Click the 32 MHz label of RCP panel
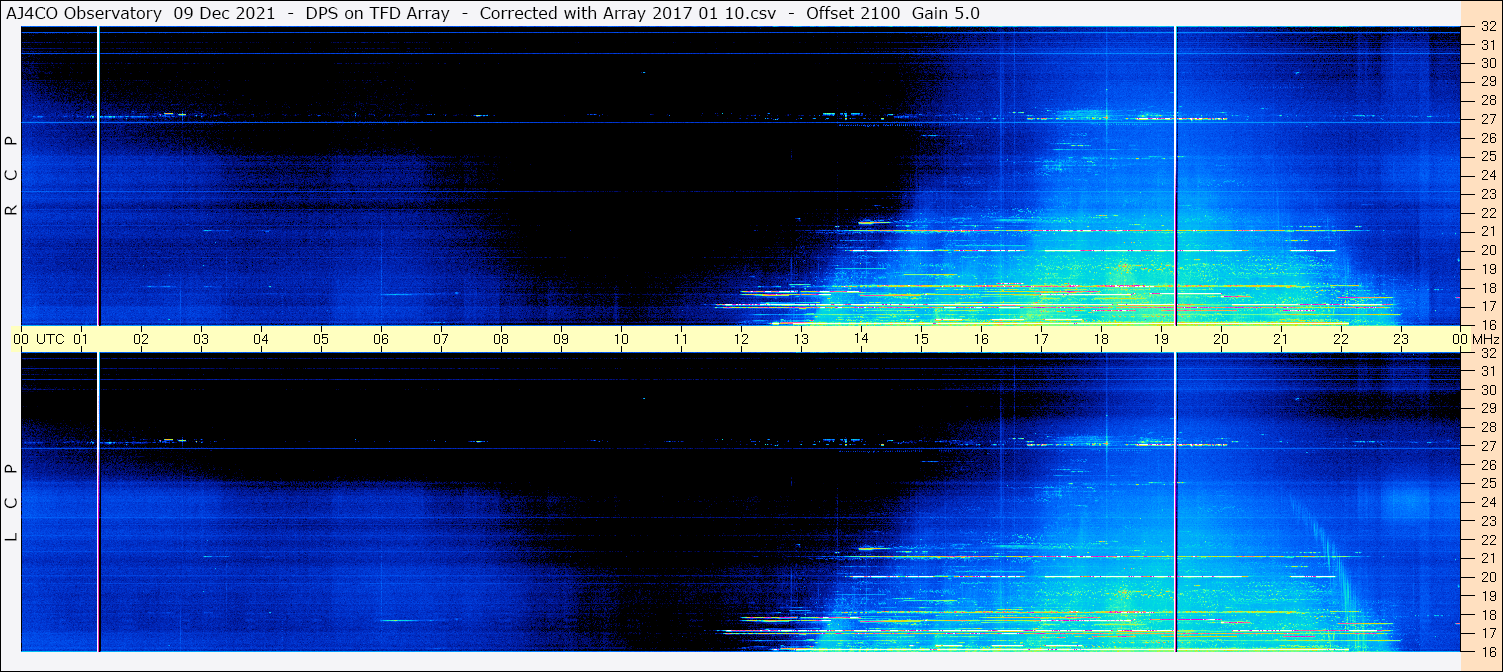1503x672 pixels. coord(1488,27)
